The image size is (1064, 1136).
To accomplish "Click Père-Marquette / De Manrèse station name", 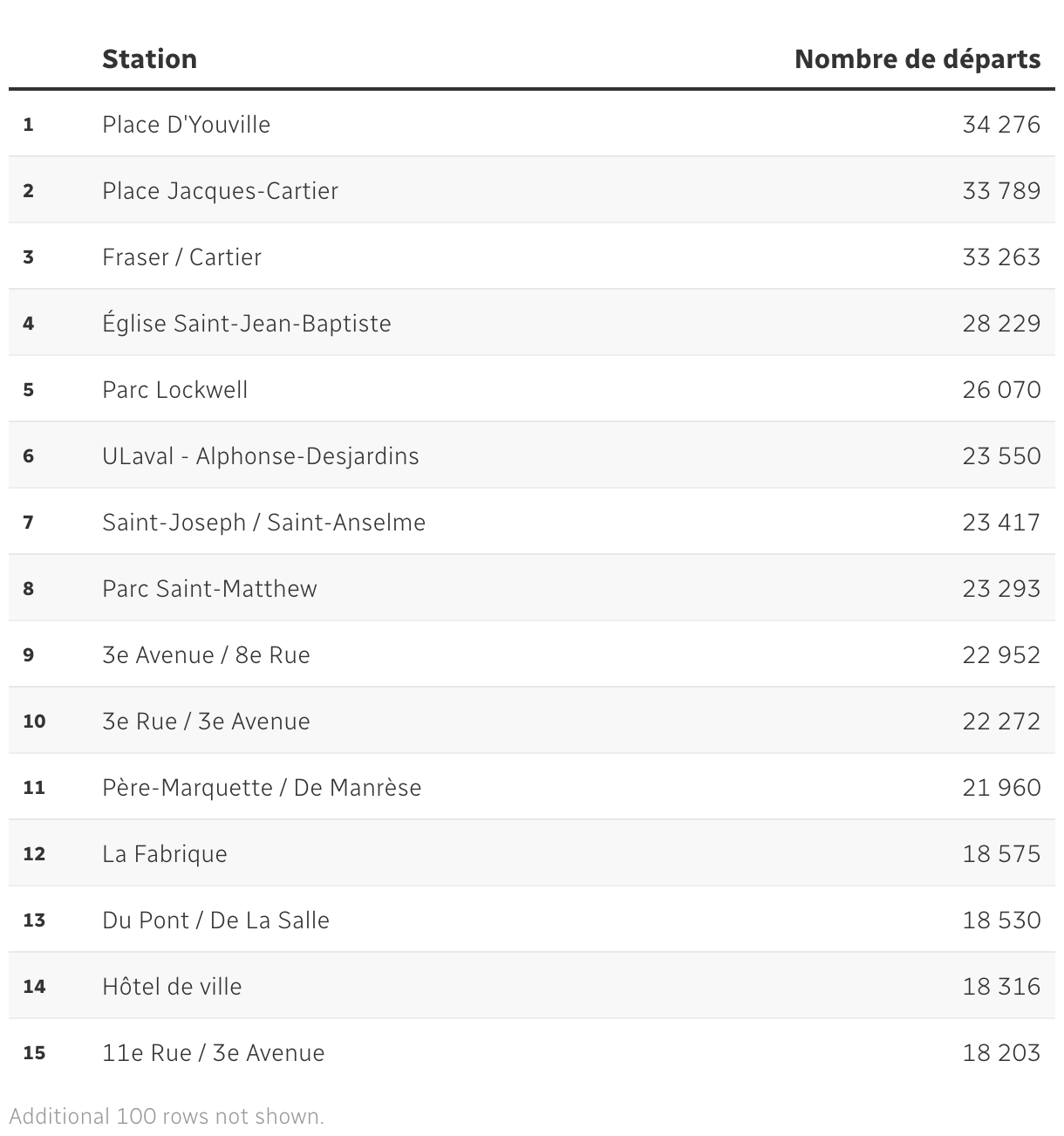I will [x=262, y=788].
